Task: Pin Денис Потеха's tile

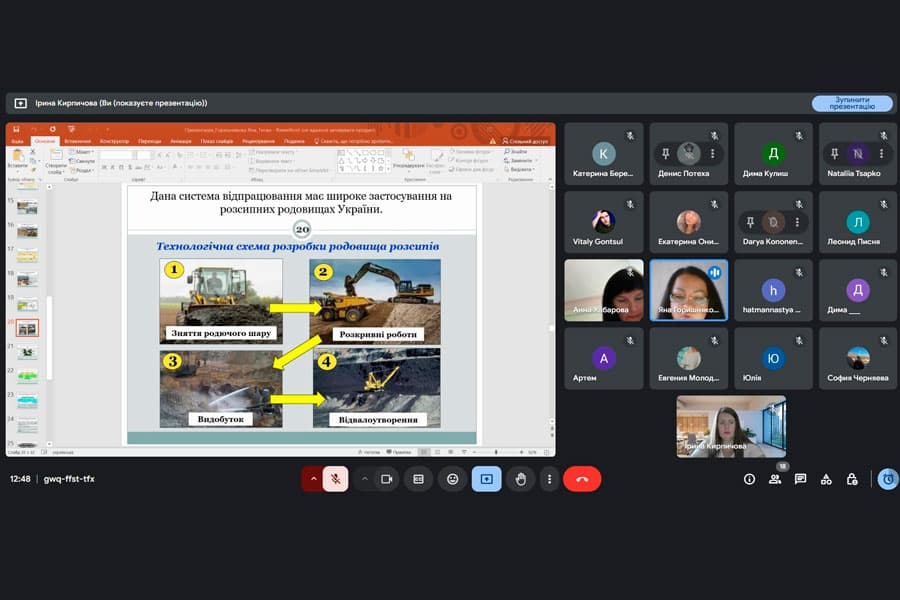Action: coord(664,154)
